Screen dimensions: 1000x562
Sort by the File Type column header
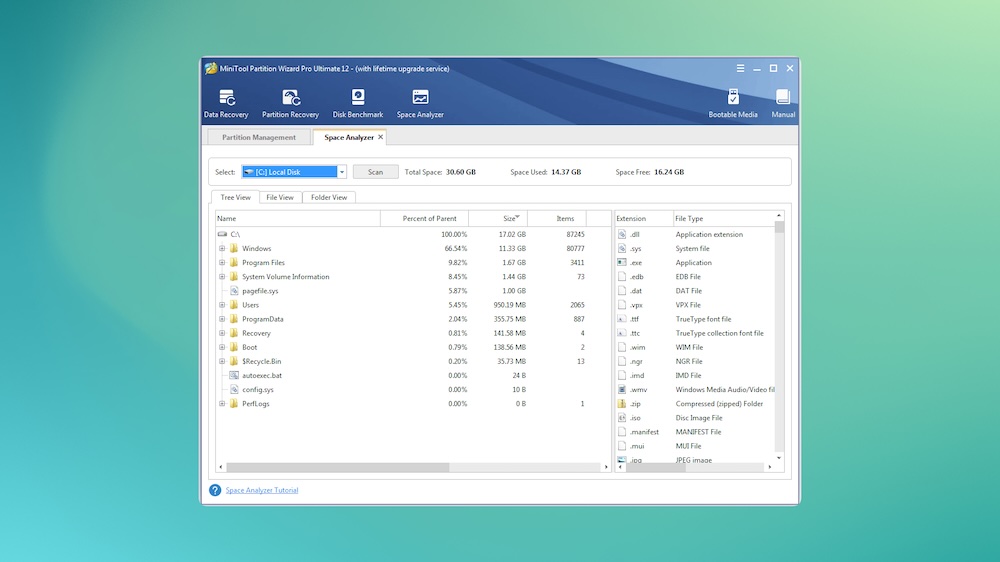[x=723, y=218]
